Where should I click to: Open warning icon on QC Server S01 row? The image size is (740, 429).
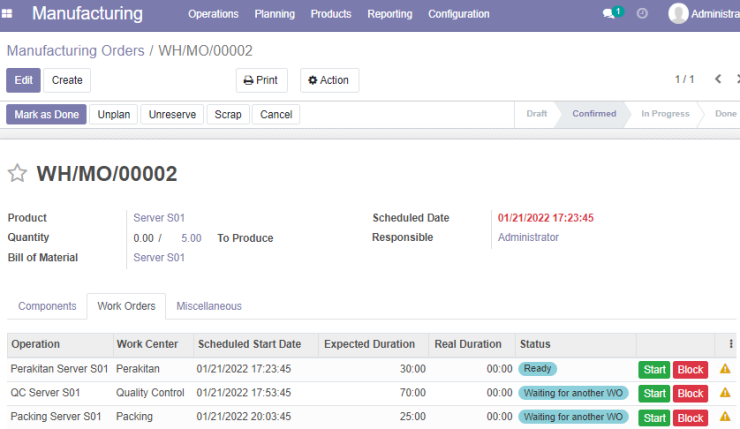(725, 393)
